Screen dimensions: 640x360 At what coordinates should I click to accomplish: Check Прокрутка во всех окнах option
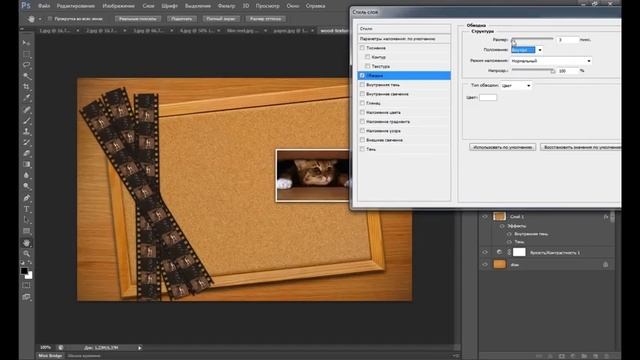pos(50,19)
